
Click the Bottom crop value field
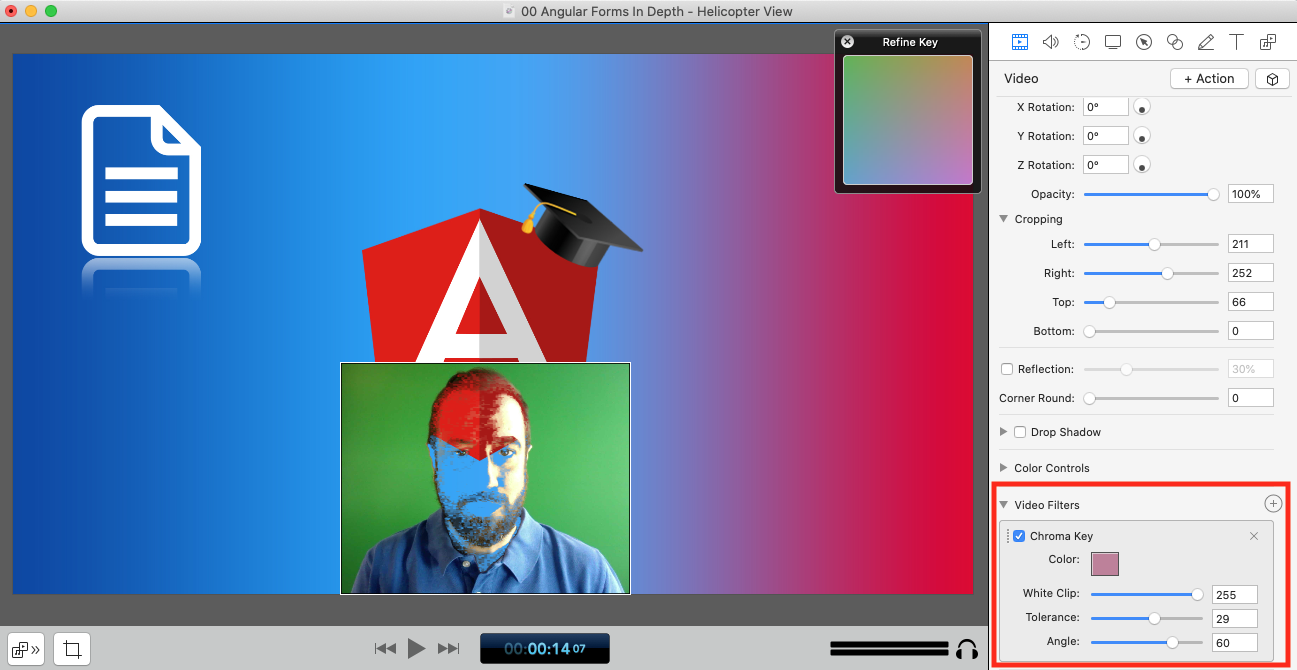1250,331
